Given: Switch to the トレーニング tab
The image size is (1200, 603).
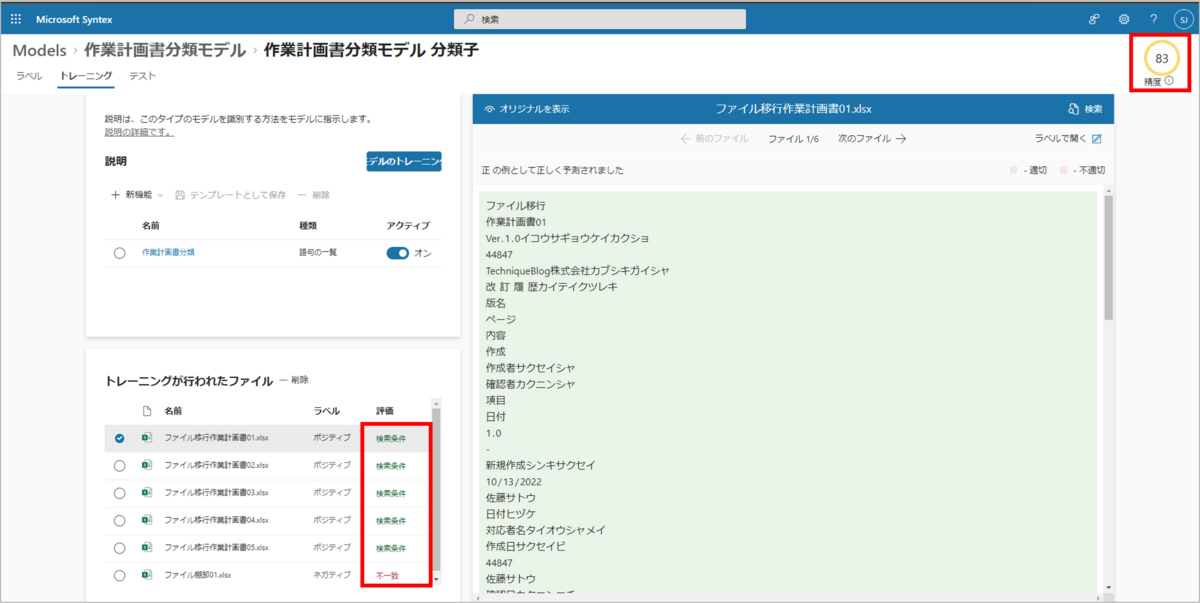Looking at the screenshot, I should (x=86, y=76).
